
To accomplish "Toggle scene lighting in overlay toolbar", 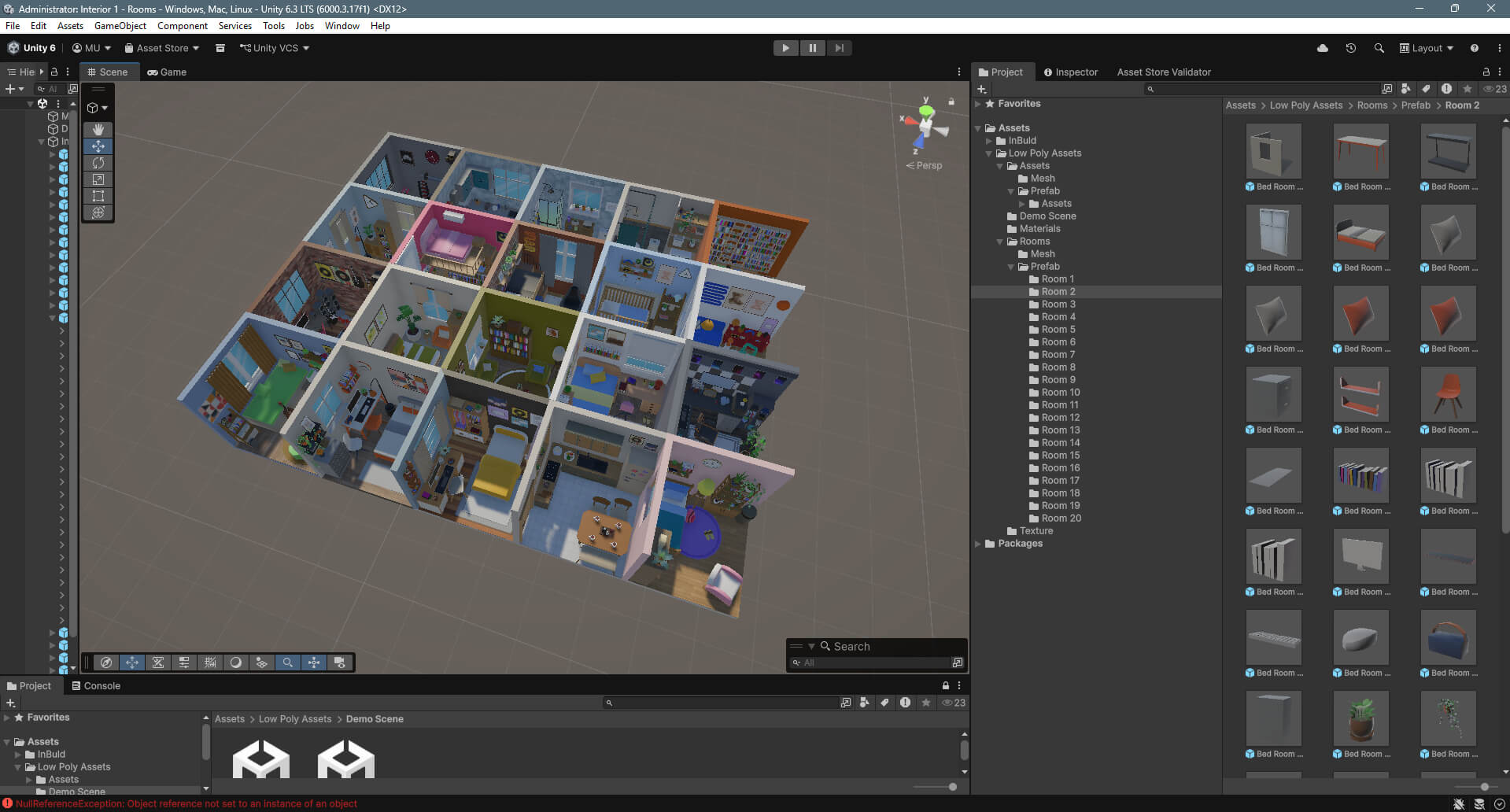I will tap(235, 663).
